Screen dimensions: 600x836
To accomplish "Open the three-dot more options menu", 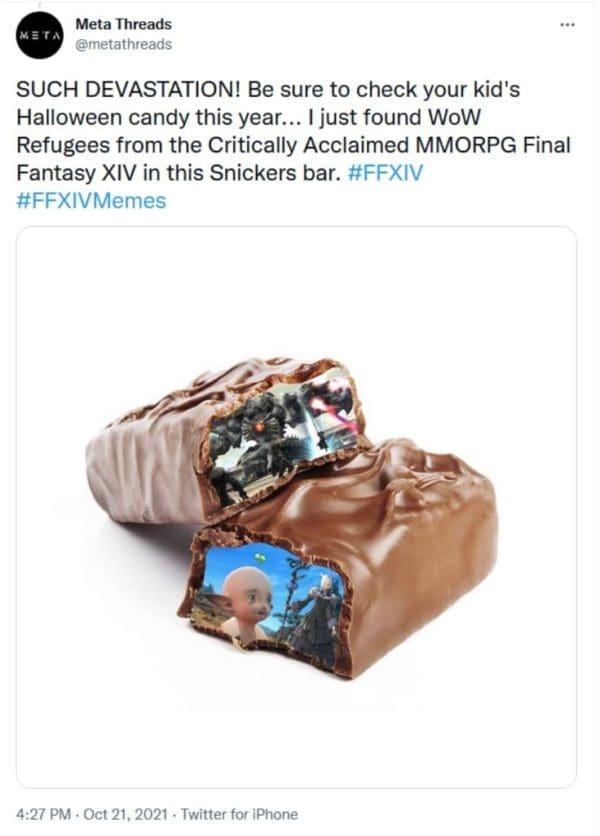I will (567, 25).
